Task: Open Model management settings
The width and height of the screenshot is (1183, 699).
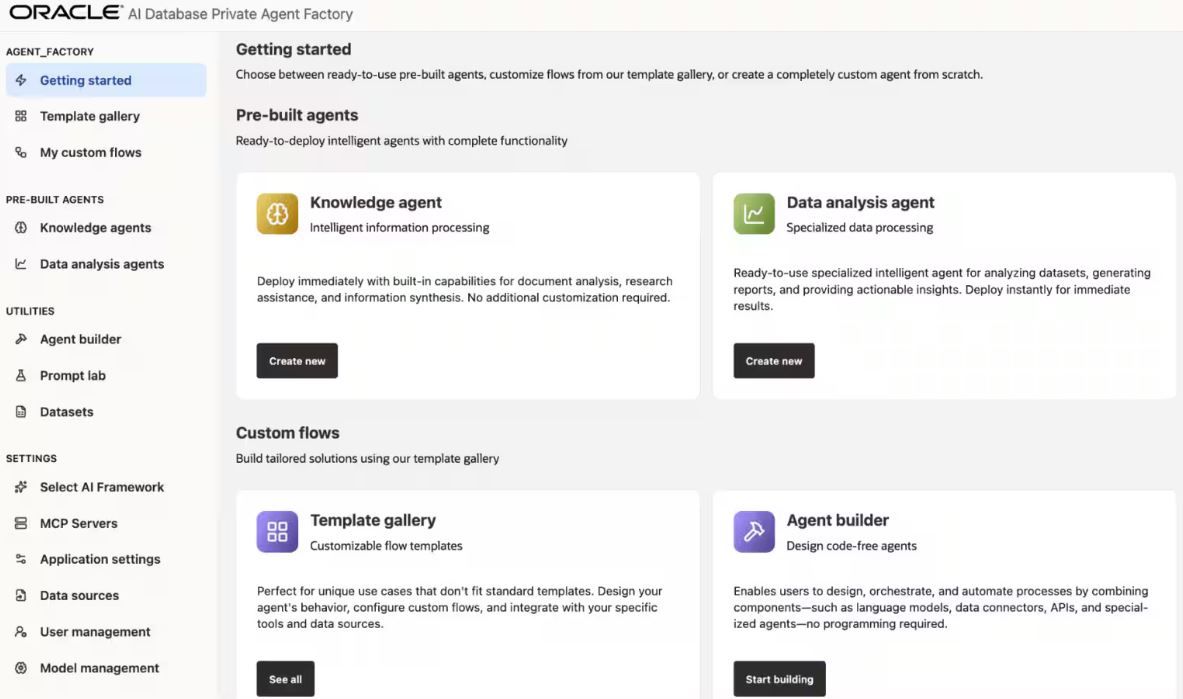Action: 106,668
